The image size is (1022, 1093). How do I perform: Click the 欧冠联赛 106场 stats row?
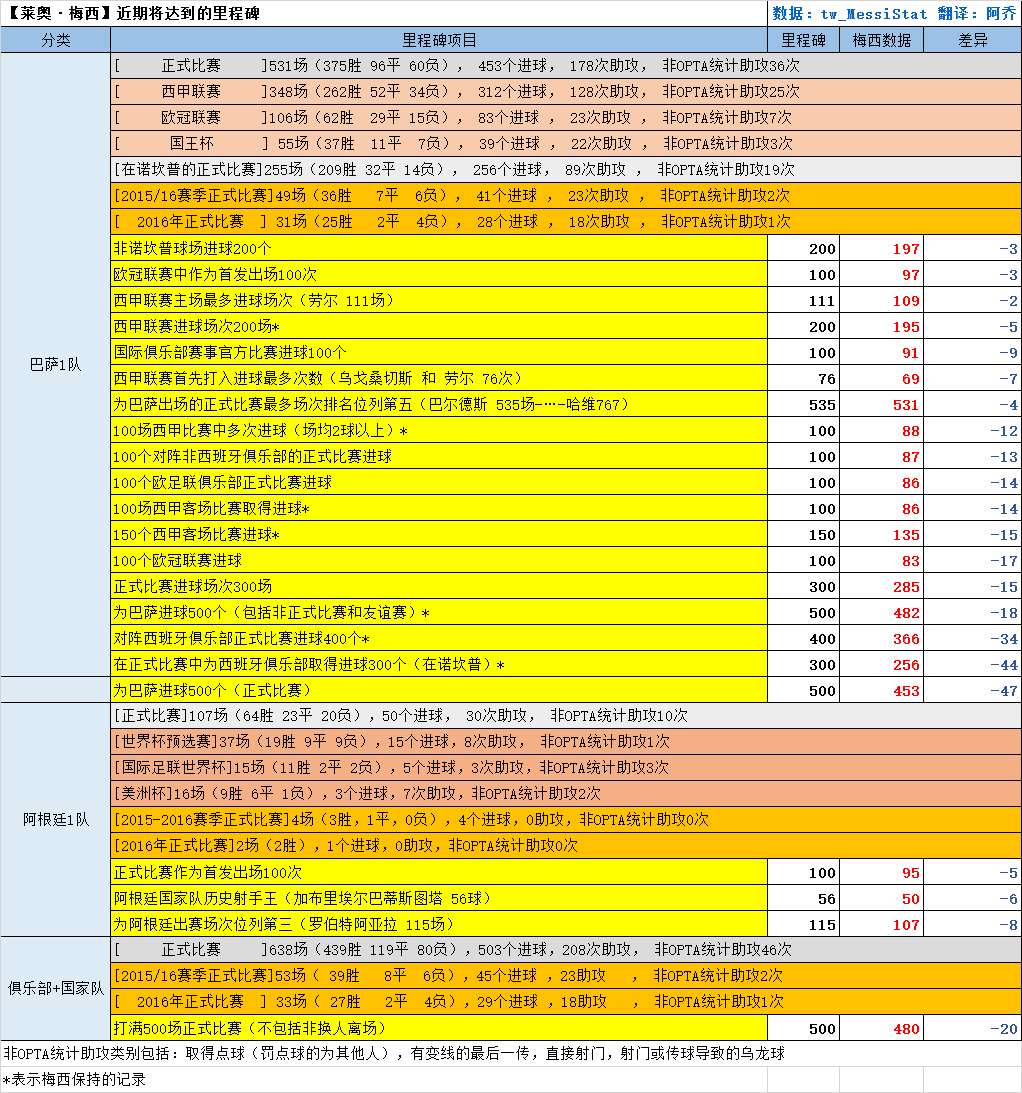pos(565,118)
